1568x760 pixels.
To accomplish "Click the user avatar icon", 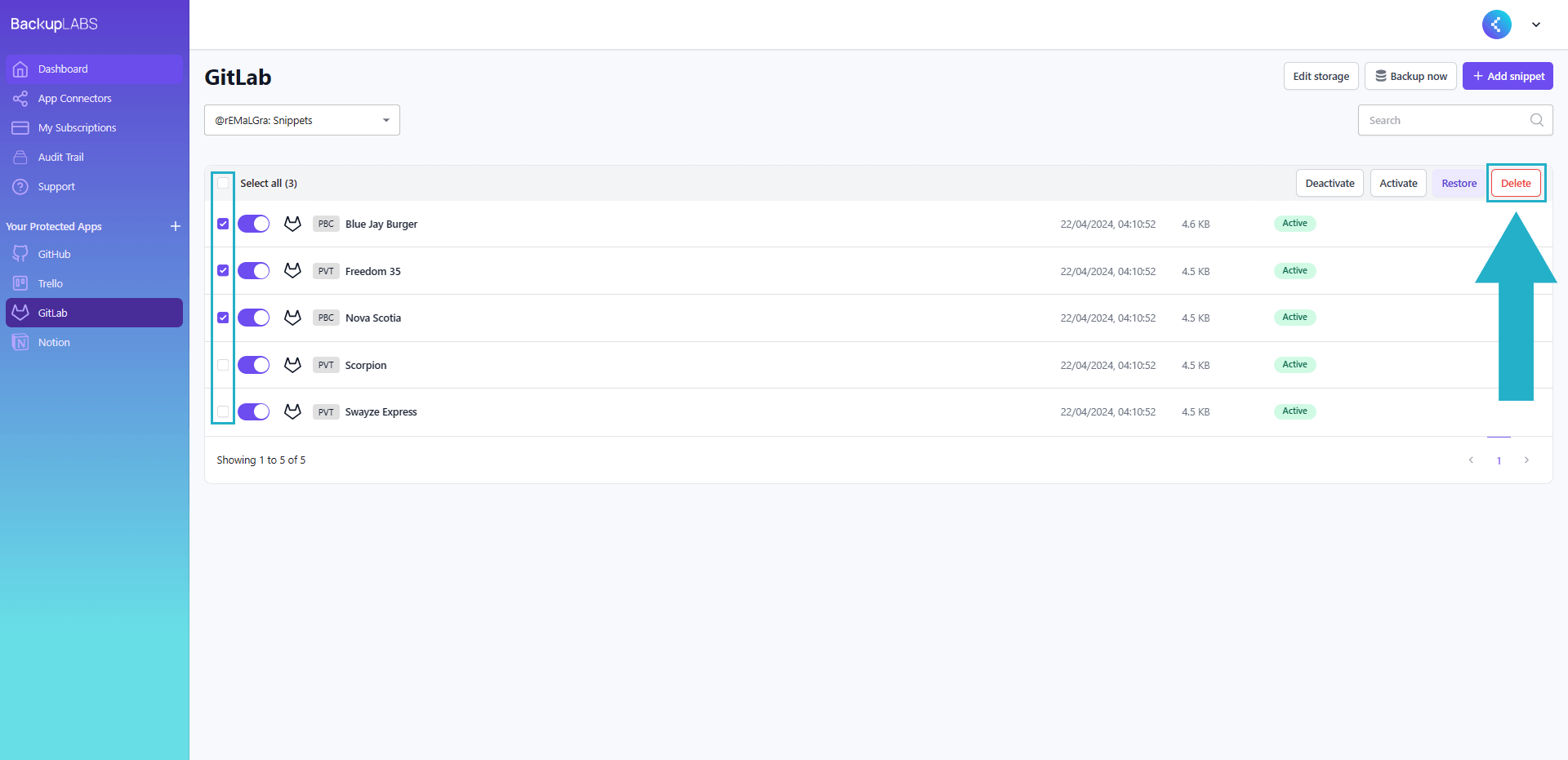I will 1497,24.
